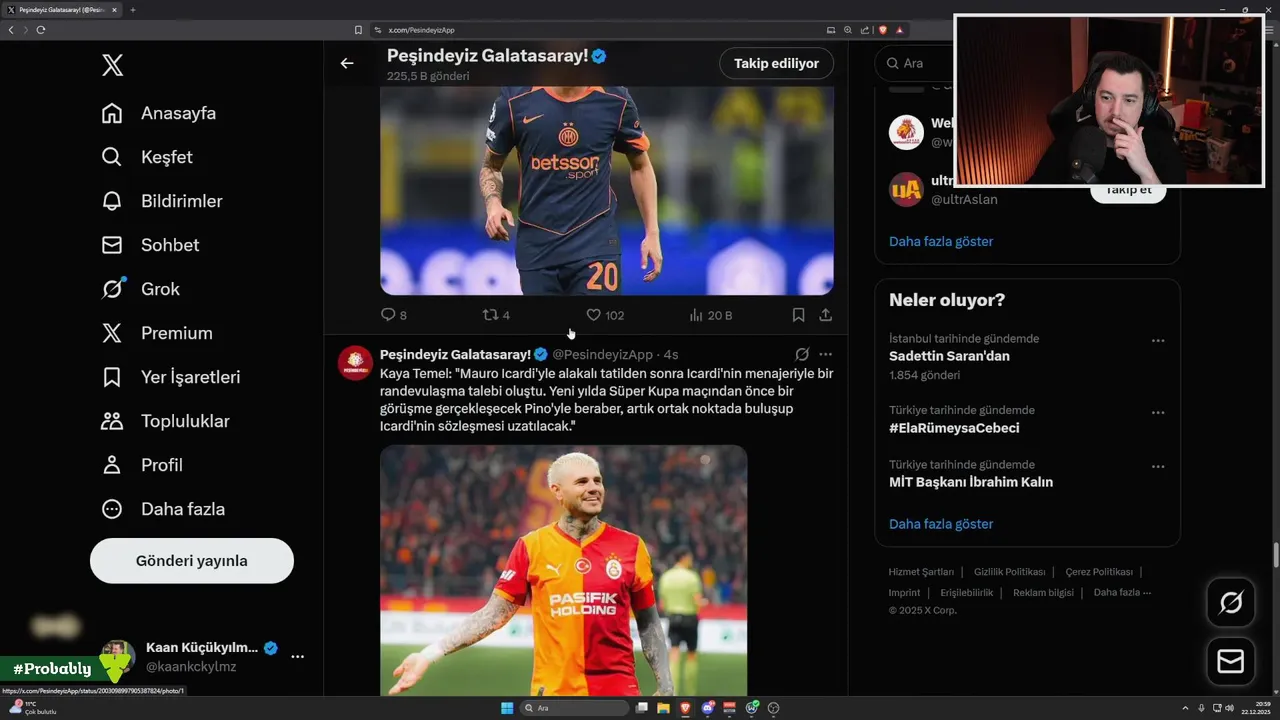1280x720 pixels.
Task: Open account menu dots next to Kaan Küçükyılmaz
Action: 297,657
